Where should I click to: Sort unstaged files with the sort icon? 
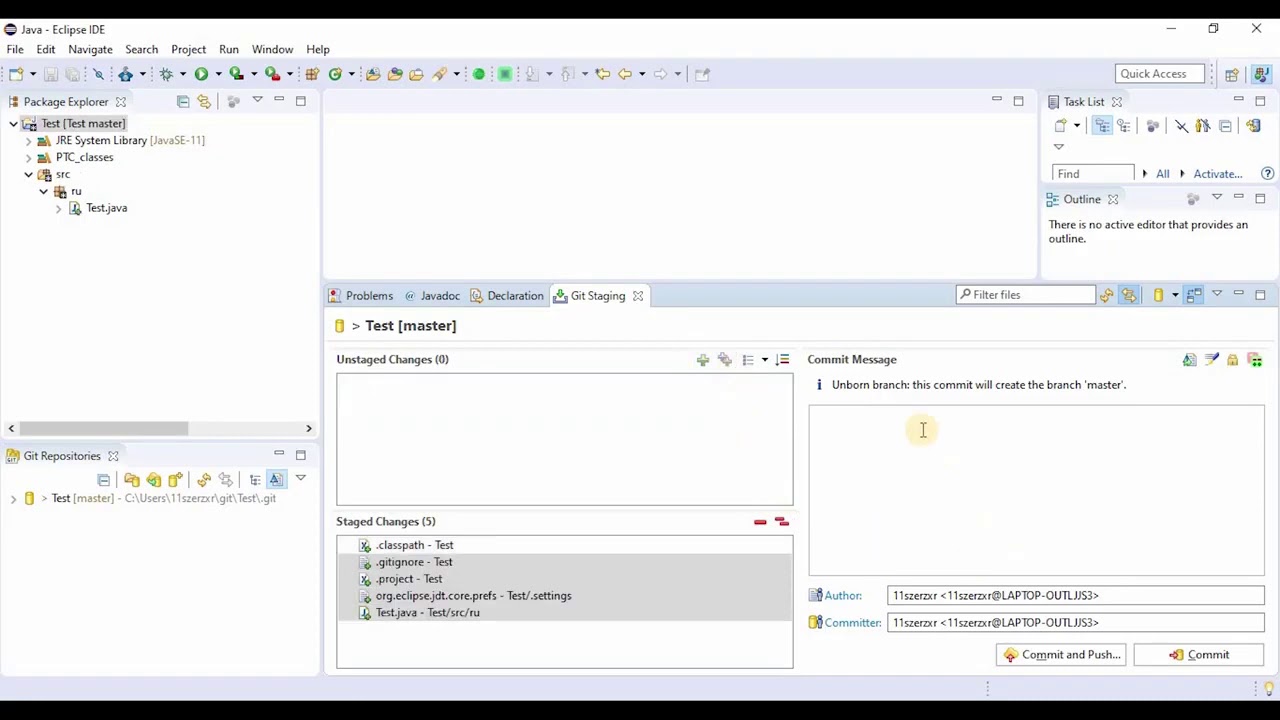(x=782, y=360)
